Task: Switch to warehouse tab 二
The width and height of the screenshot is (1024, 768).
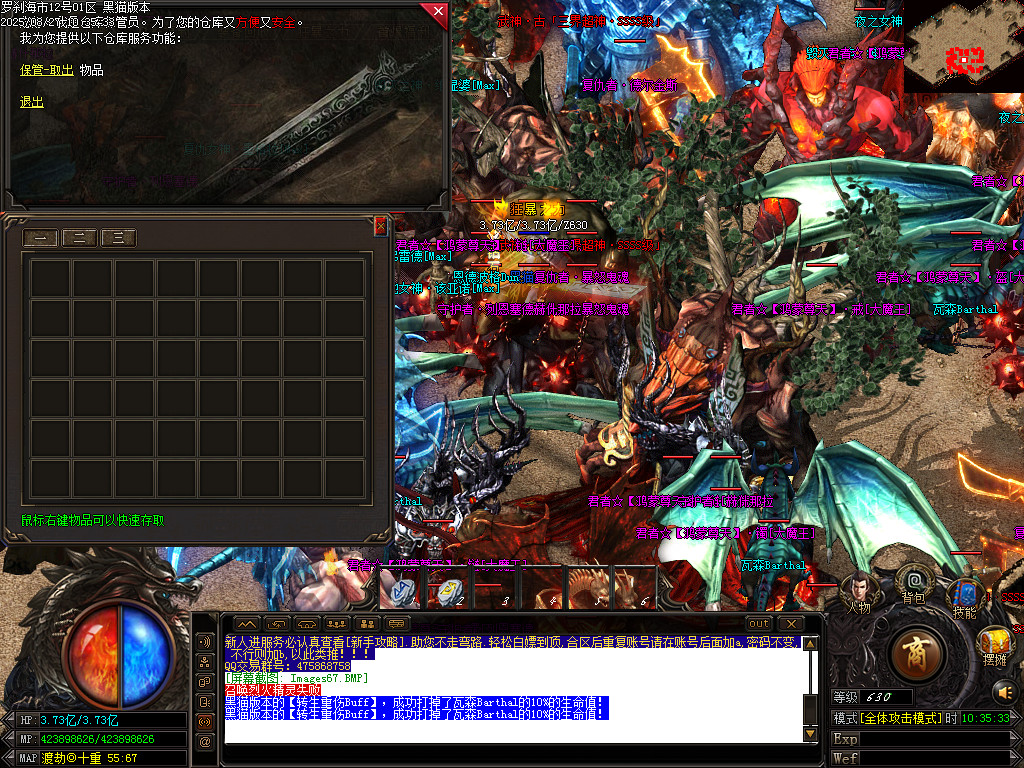Action: (79, 238)
